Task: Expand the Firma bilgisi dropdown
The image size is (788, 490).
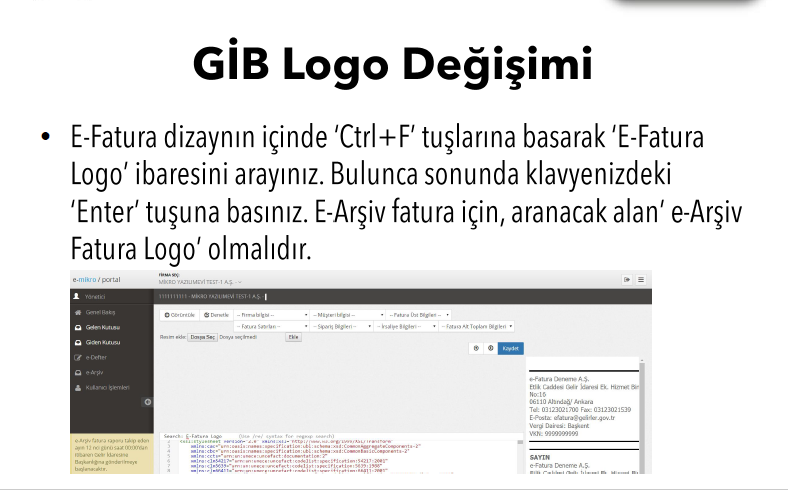Action: click(270, 314)
